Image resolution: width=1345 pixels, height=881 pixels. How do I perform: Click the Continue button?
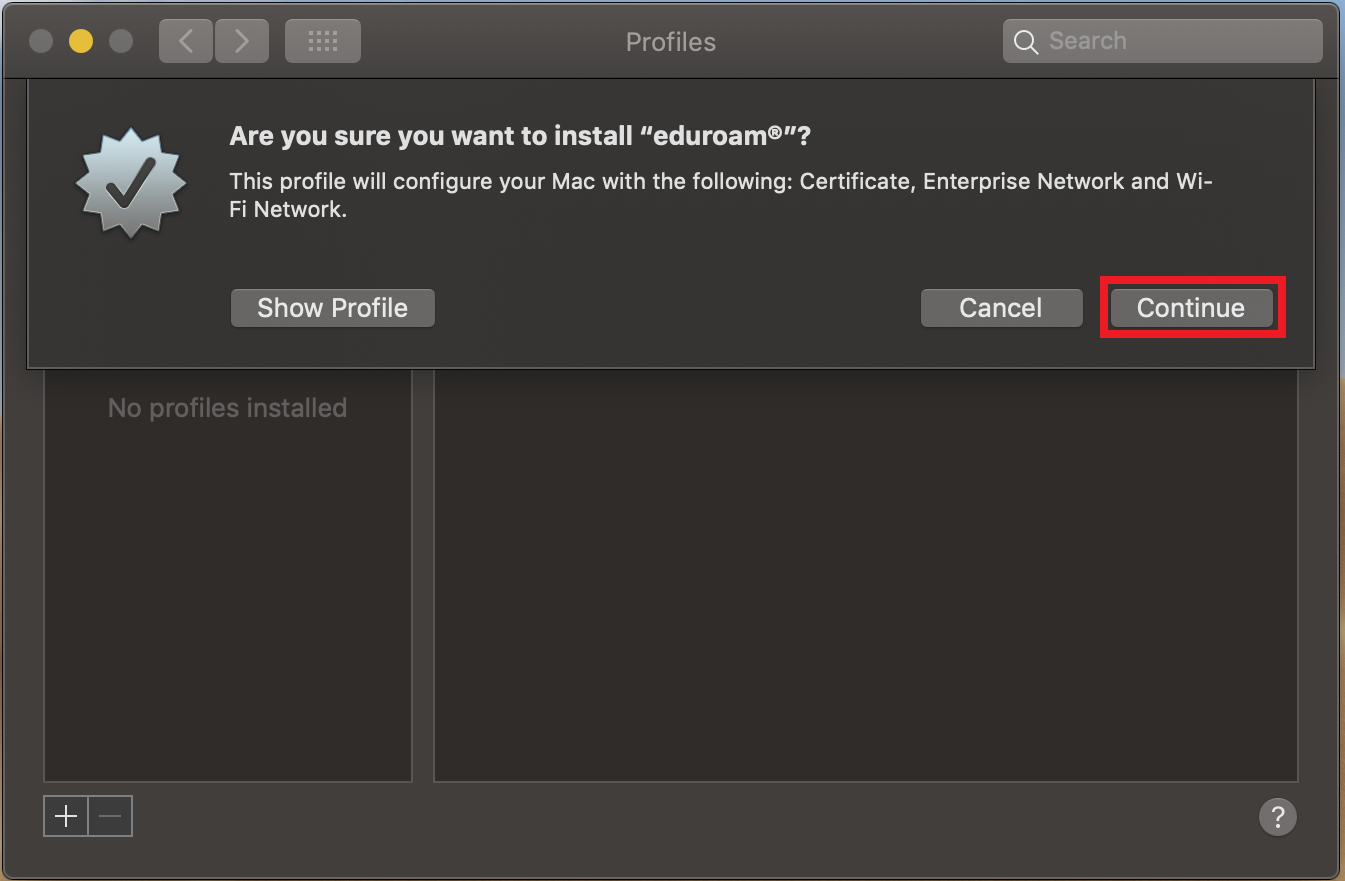click(x=1190, y=308)
